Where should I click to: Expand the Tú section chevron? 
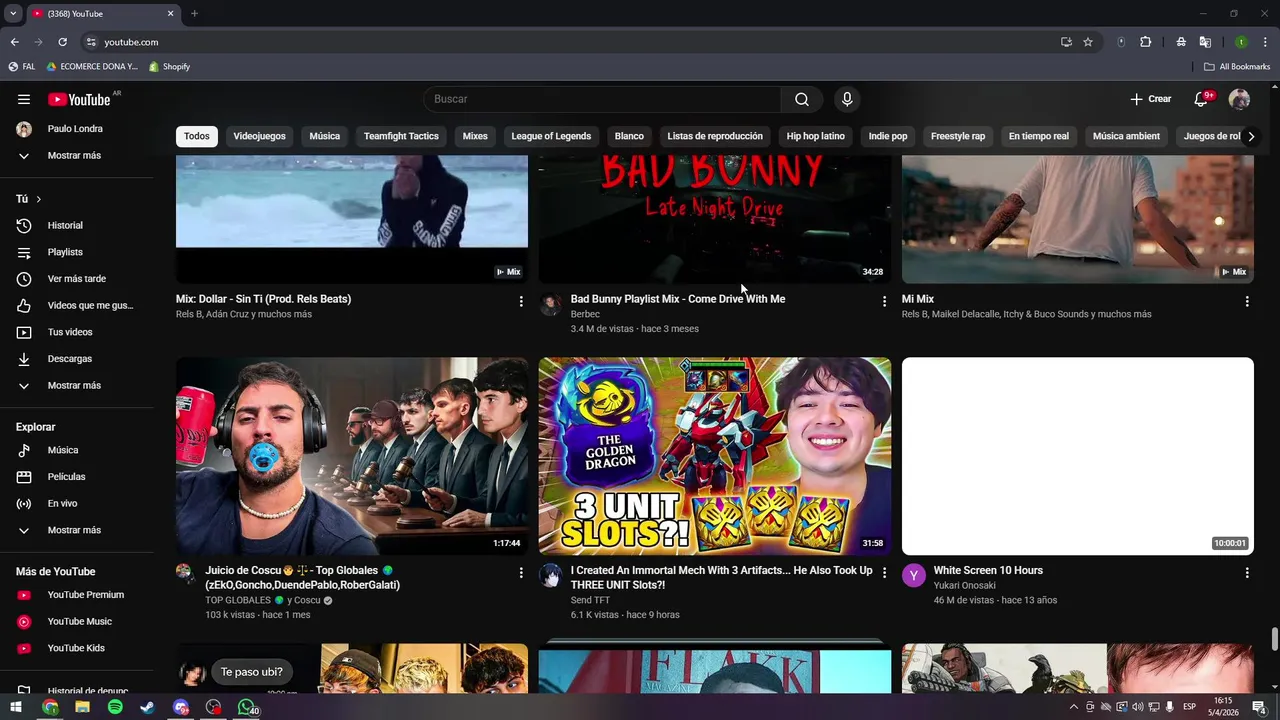(x=39, y=199)
